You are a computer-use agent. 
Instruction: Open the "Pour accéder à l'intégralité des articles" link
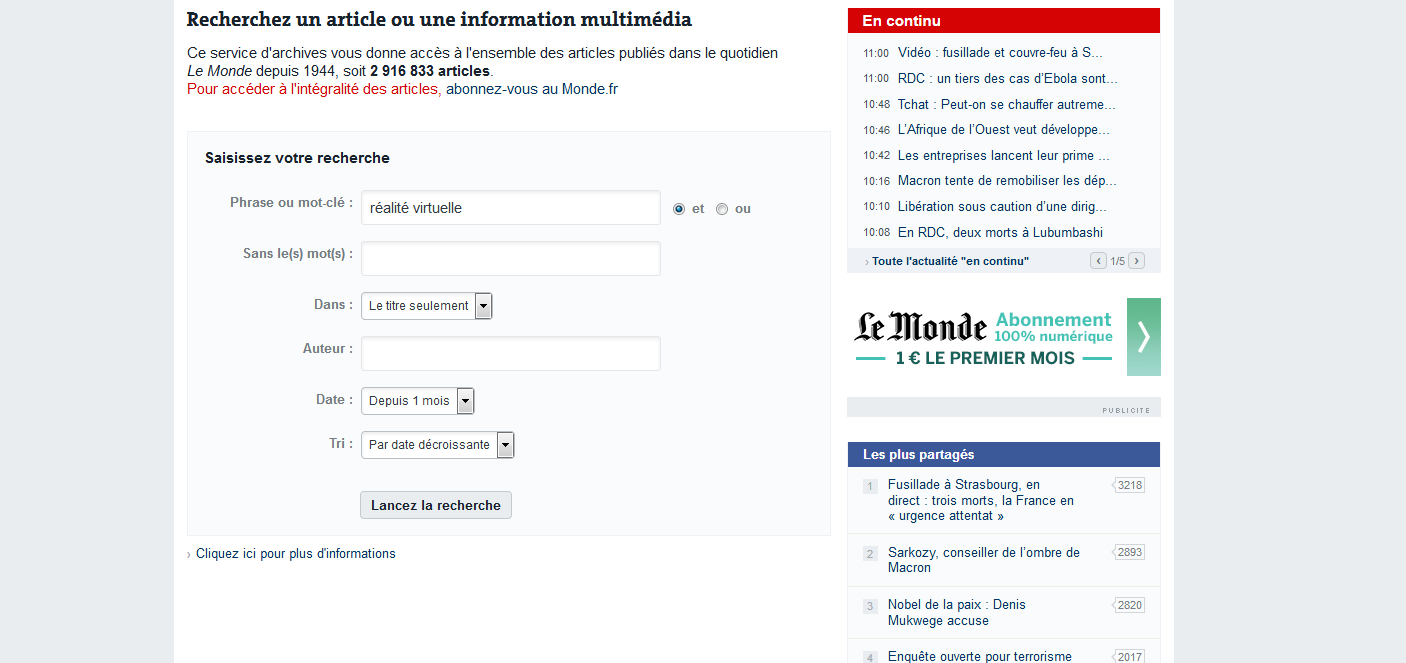tap(312, 88)
